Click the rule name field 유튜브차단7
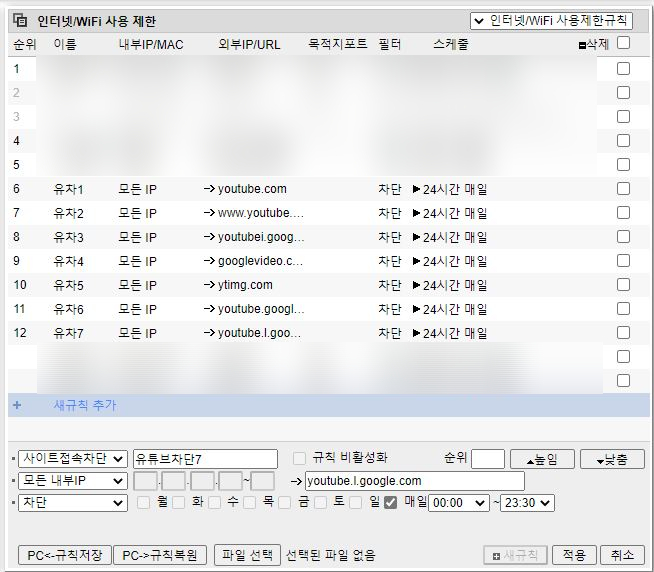This screenshot has height=572, width=654. tap(205, 459)
